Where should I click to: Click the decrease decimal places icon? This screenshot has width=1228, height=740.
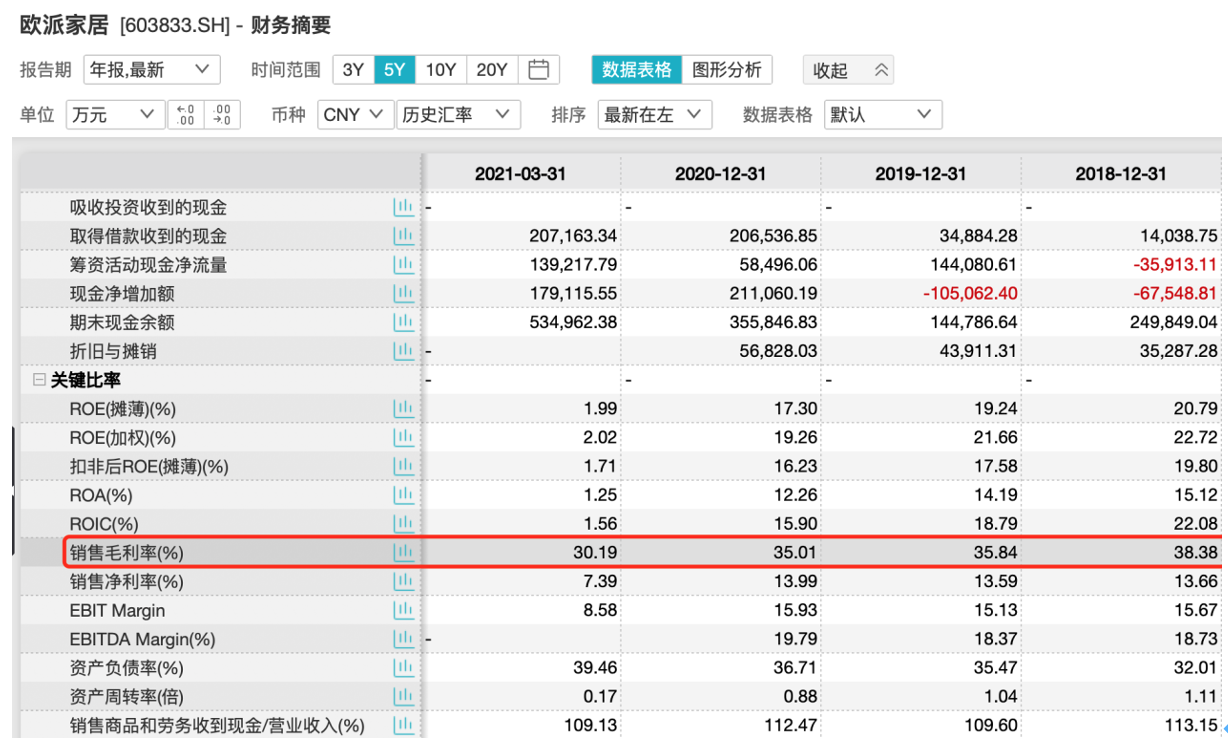[222, 115]
